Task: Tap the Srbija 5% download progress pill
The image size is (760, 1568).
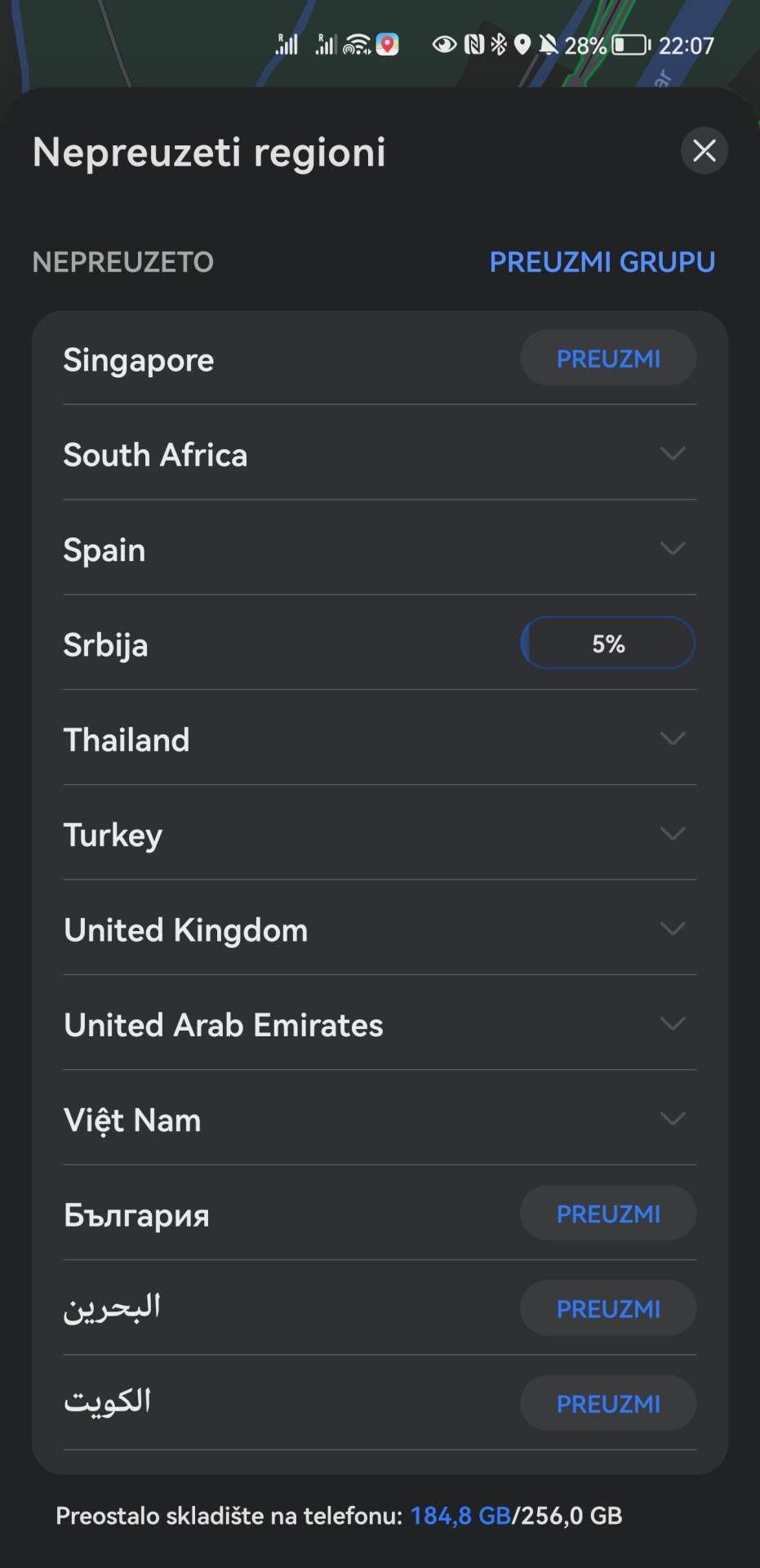Action: click(607, 644)
